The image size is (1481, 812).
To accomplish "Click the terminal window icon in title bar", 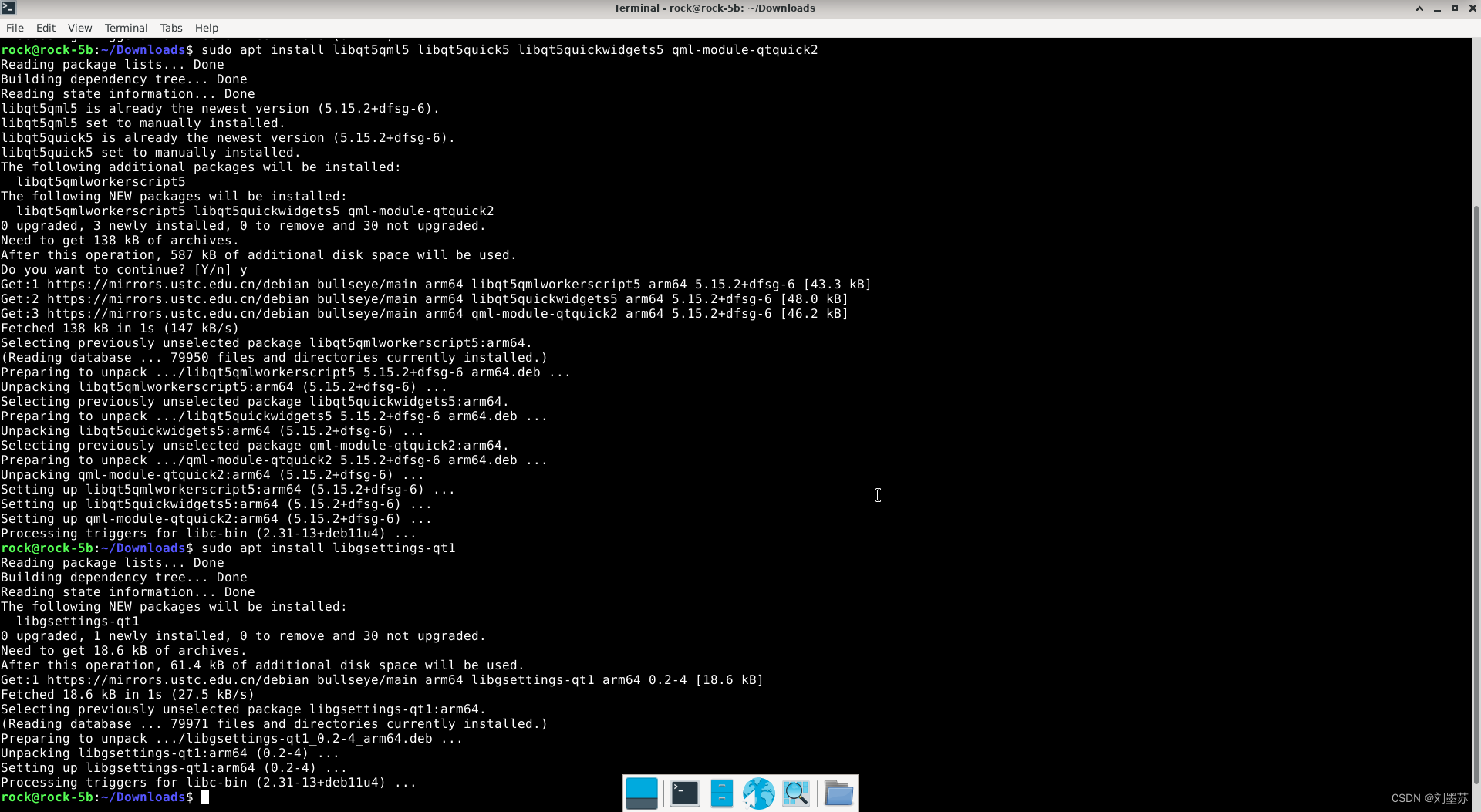I will (x=8, y=8).
